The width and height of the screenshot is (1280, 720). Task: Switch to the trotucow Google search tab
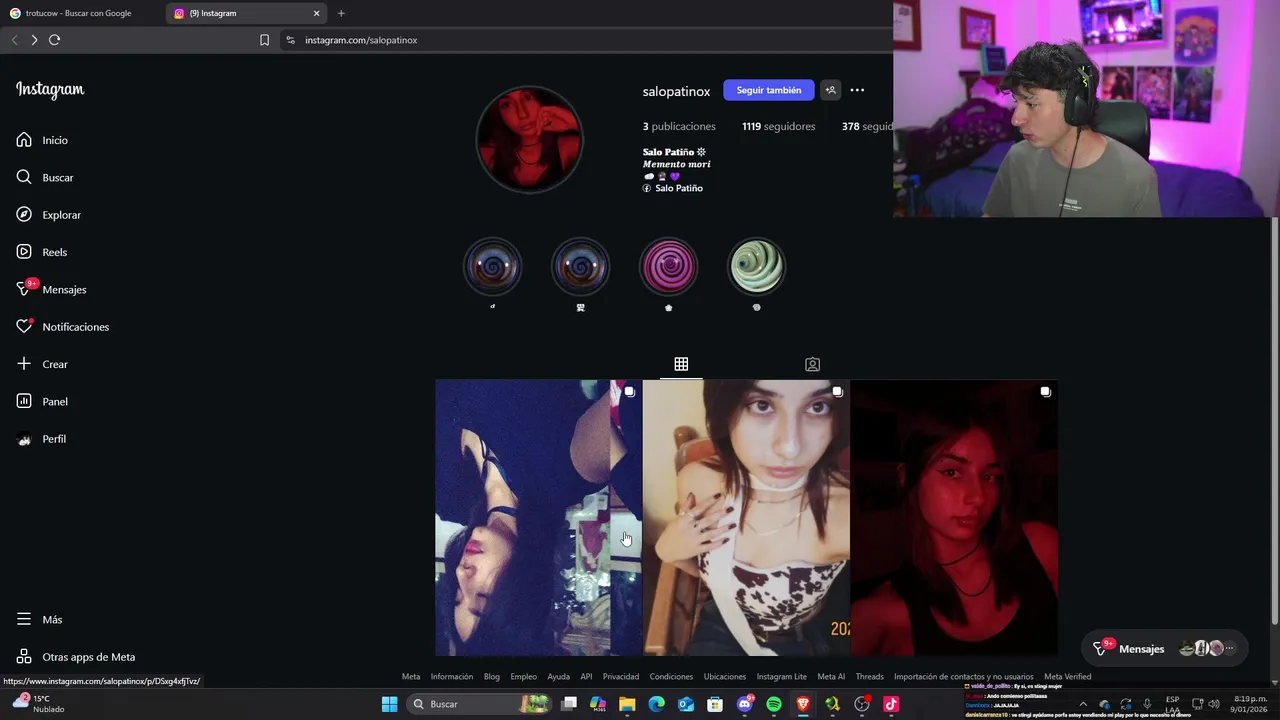pos(78,13)
